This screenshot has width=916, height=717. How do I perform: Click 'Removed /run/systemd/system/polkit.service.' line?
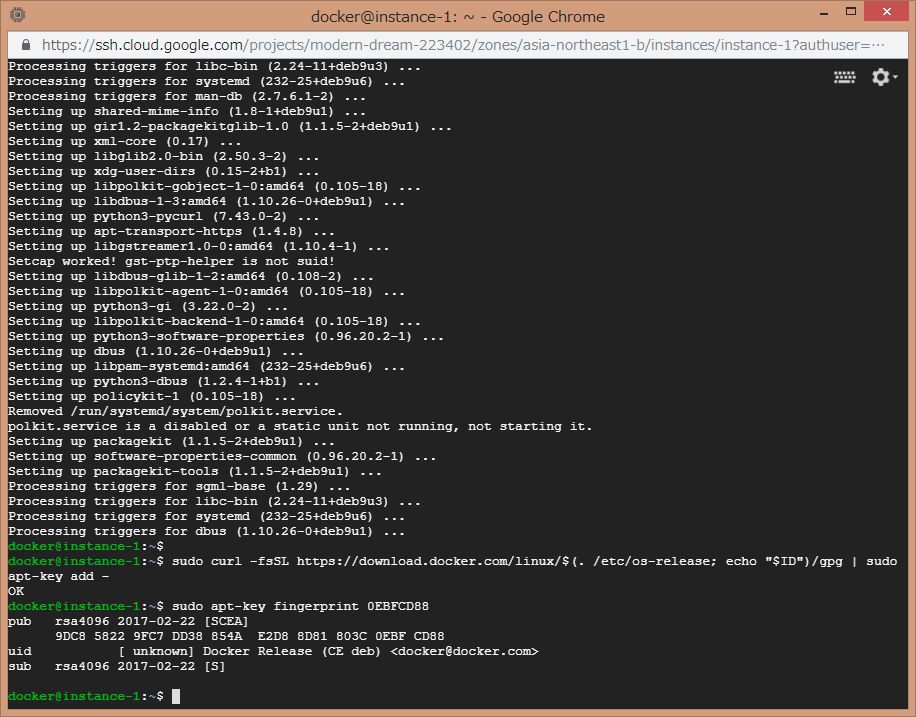tap(175, 411)
